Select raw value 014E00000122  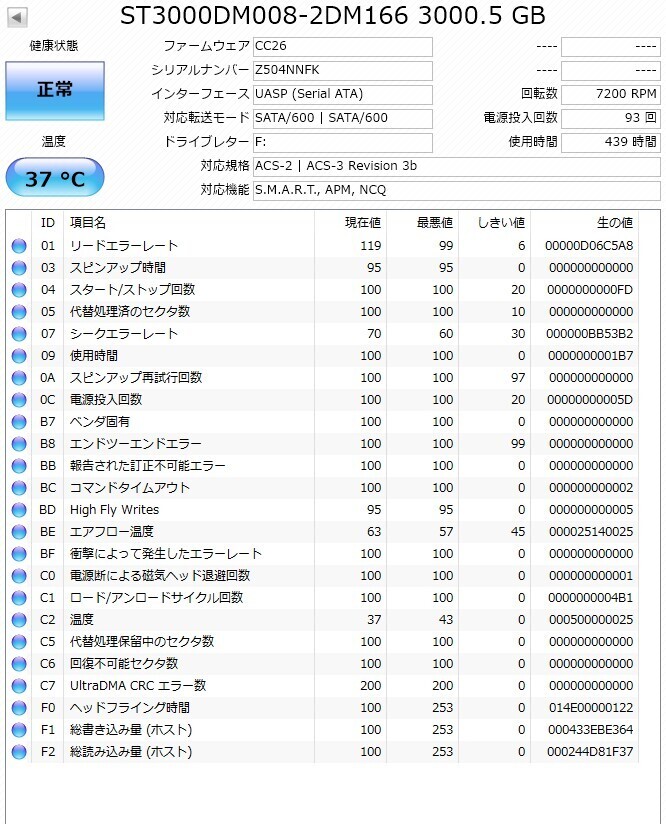[591, 708]
